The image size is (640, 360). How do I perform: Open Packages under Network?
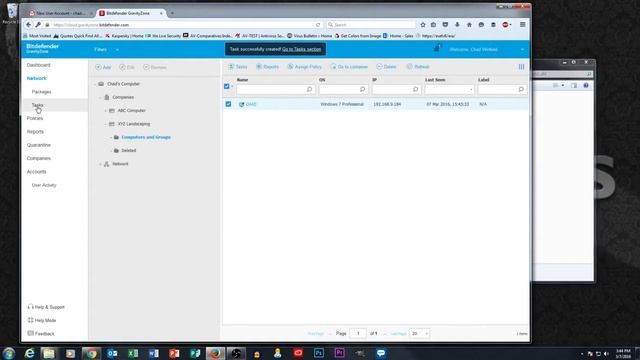(41, 92)
